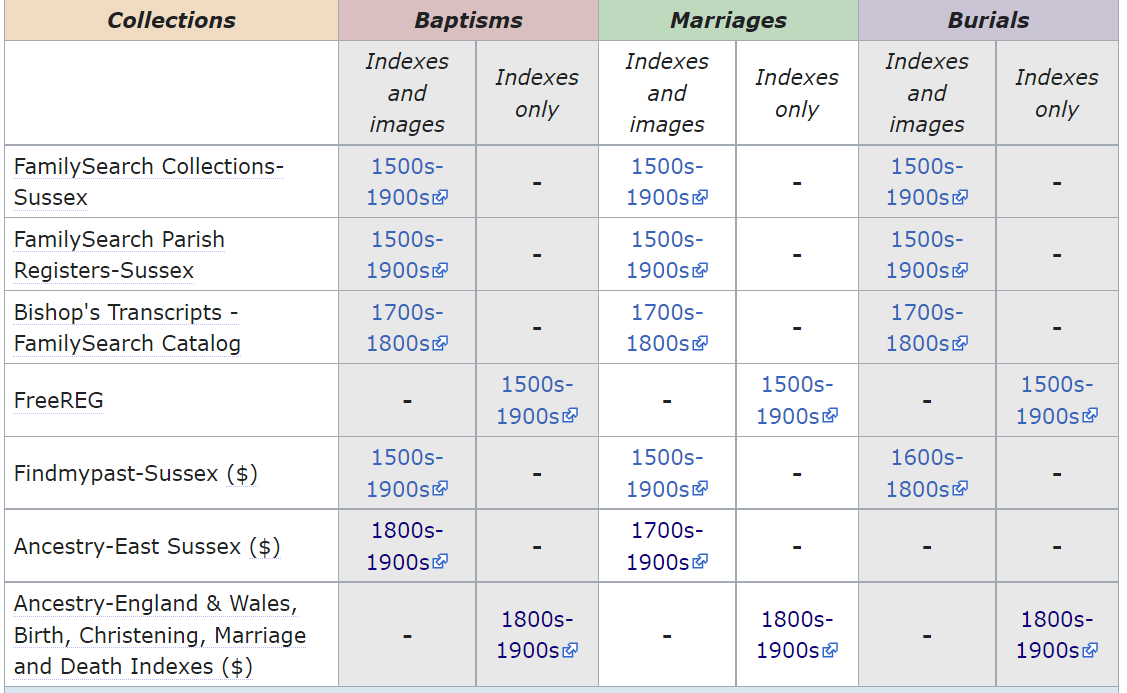The width and height of the screenshot is (1127, 693).
Task: Click the Ancestry-England & Wales indexes row label
Action: (160, 635)
